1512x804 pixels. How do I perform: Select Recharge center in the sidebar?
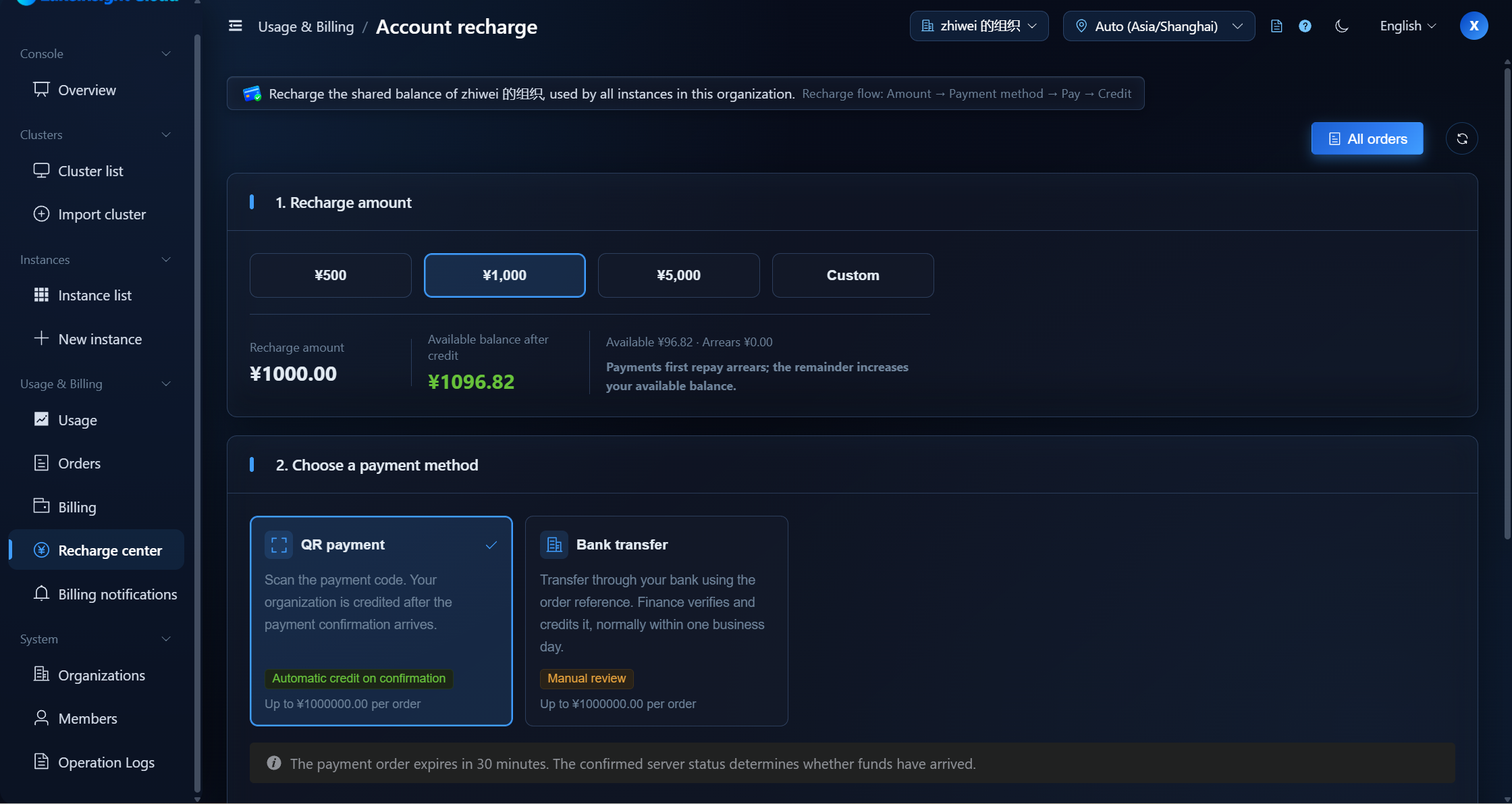pos(96,550)
